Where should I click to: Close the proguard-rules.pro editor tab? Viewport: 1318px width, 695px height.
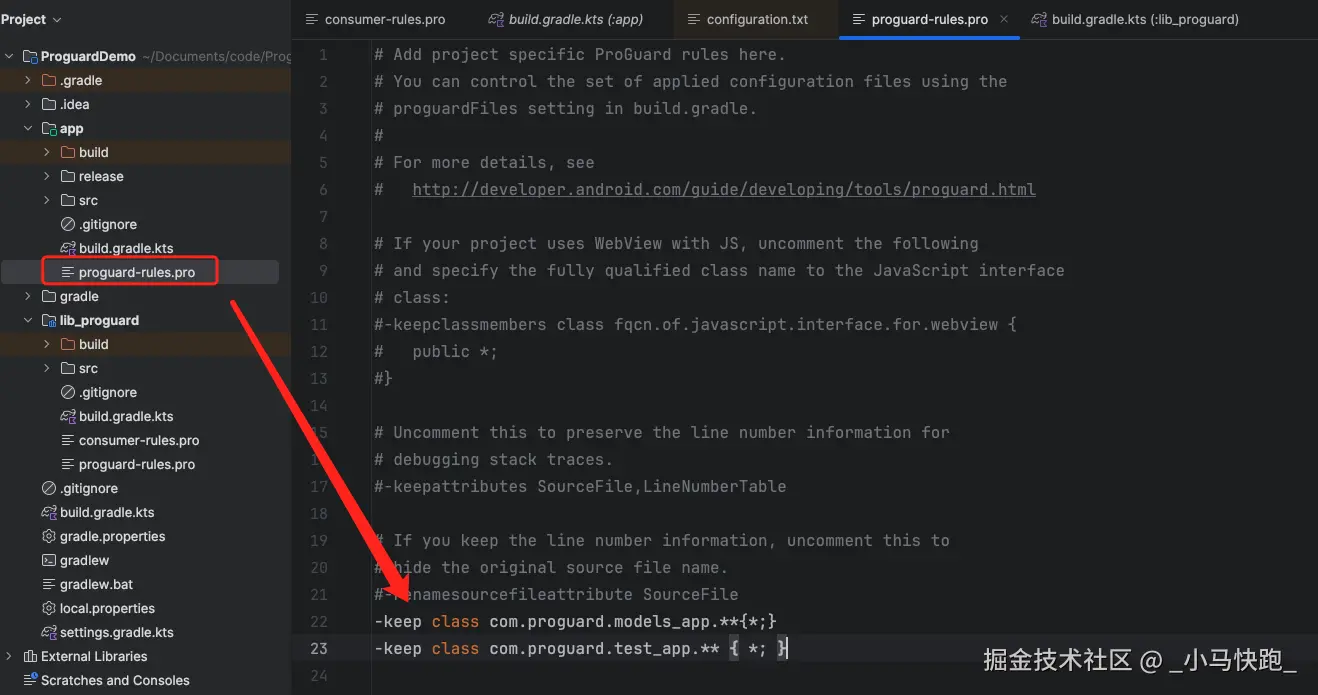[1004, 19]
